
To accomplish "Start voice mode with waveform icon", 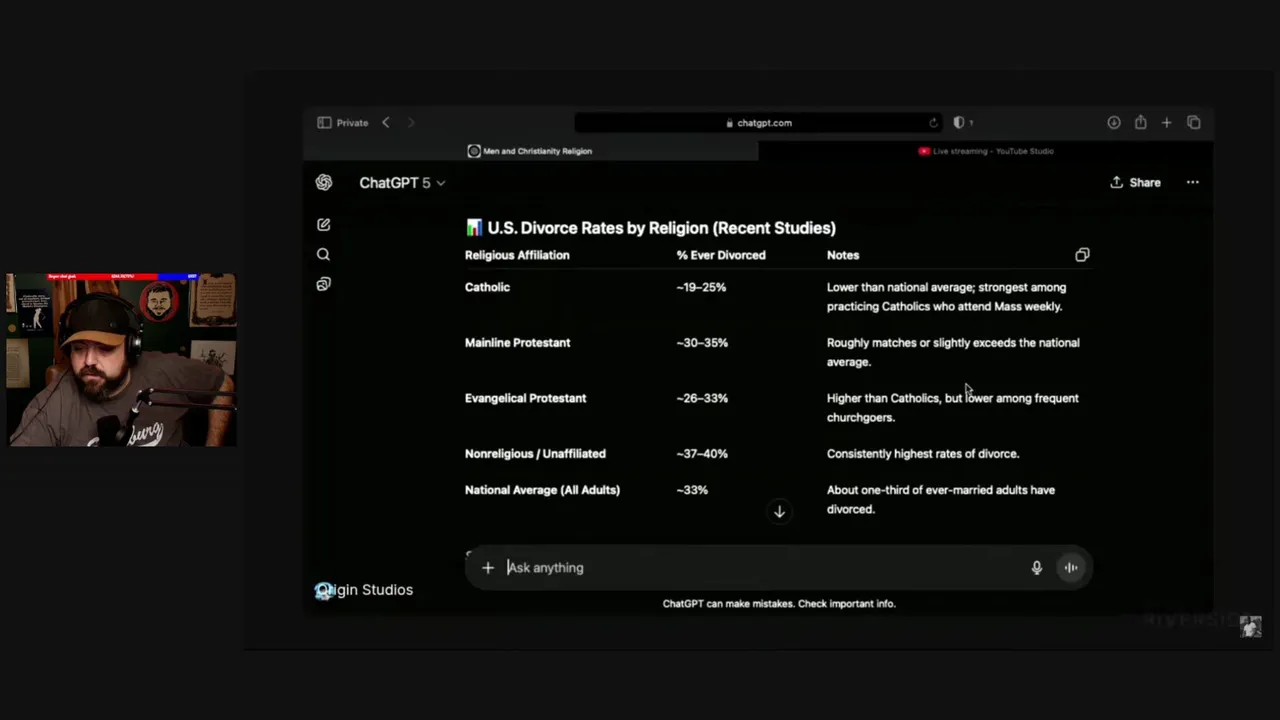I will tap(1071, 568).
